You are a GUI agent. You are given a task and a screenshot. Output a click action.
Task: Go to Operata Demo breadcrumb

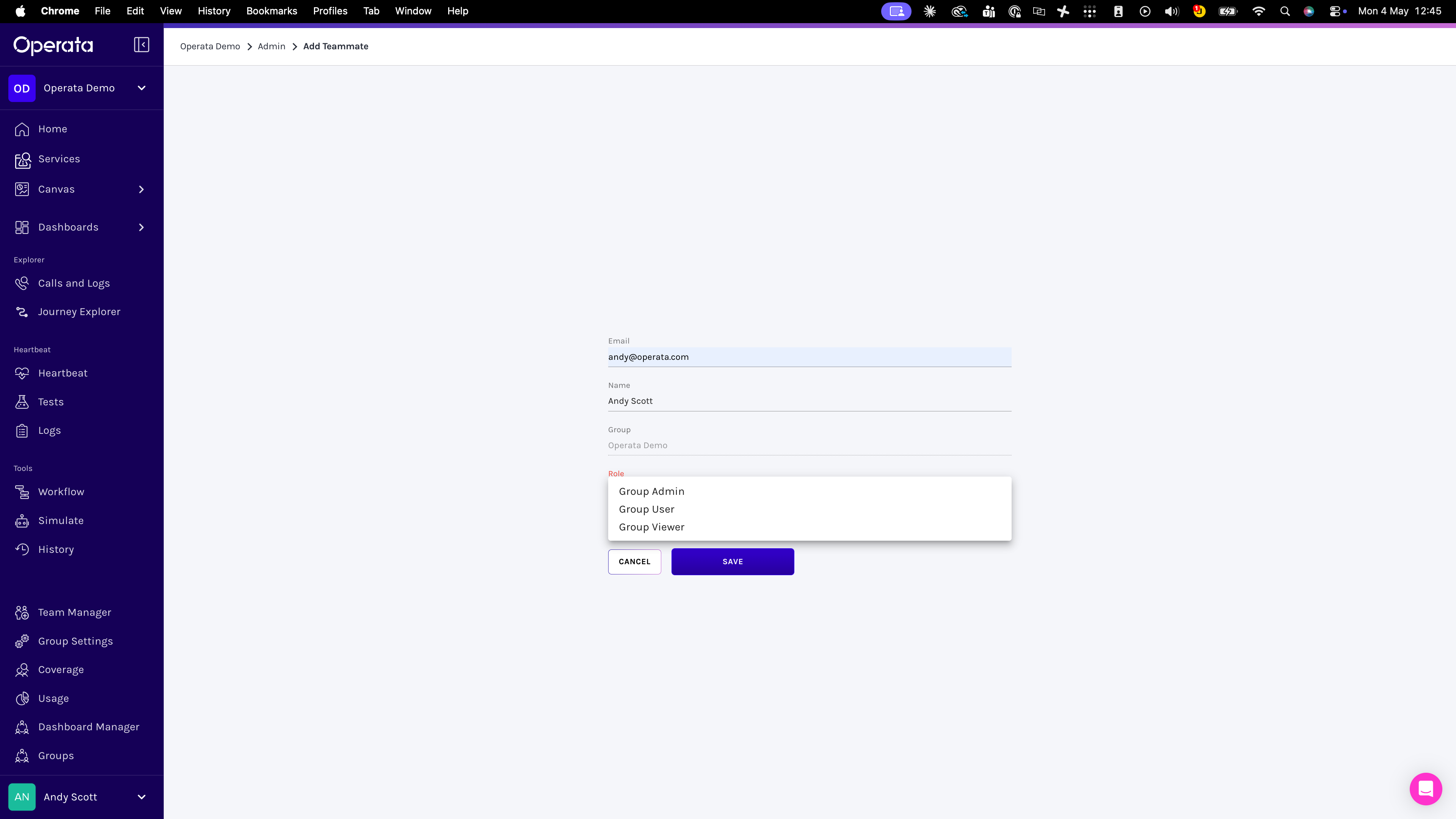click(210, 46)
